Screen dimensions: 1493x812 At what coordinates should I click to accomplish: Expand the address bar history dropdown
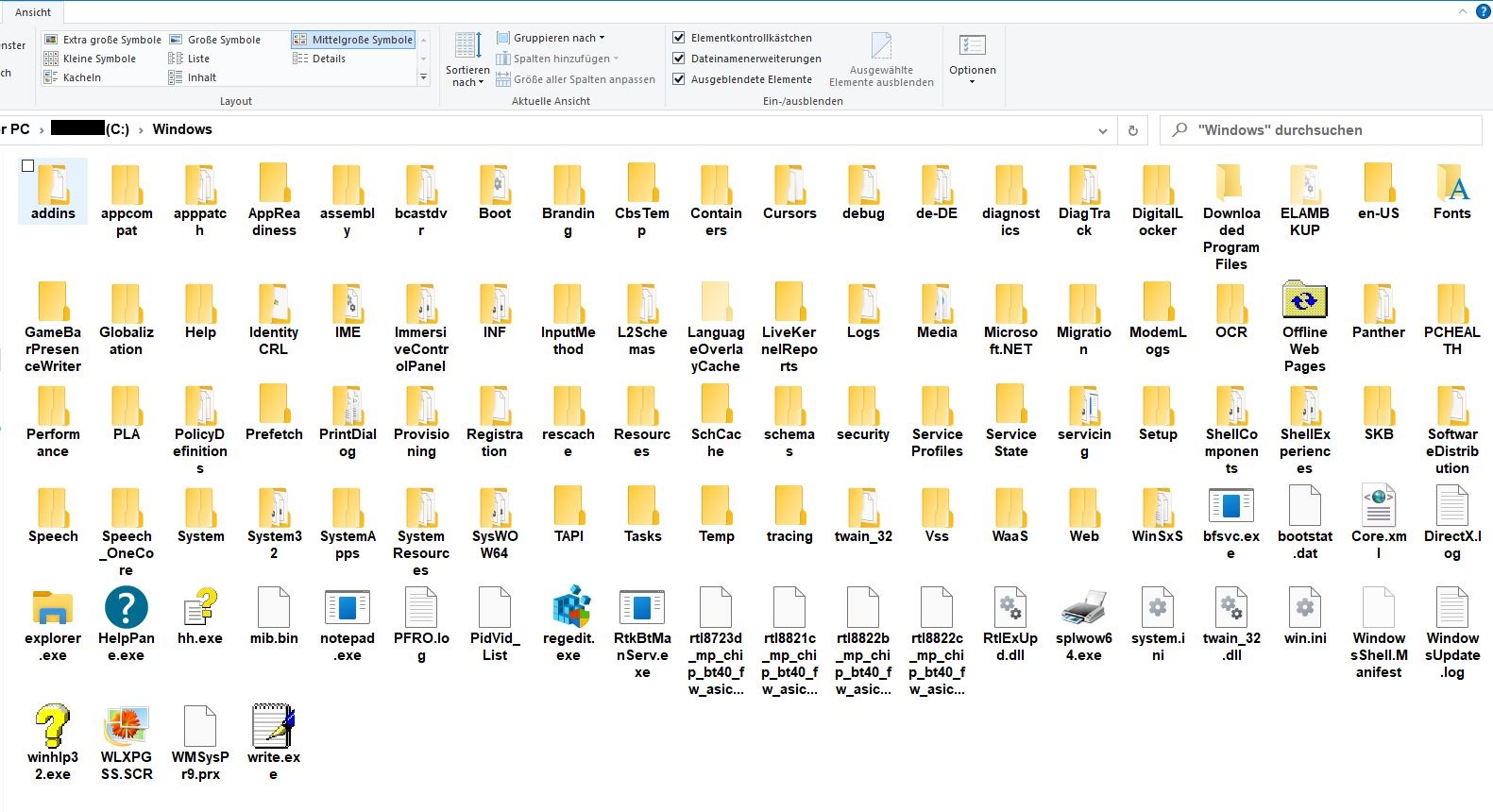(1102, 130)
